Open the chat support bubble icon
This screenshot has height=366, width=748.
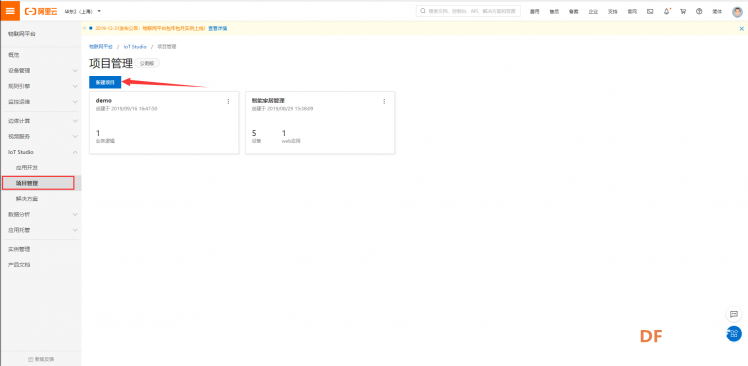point(734,314)
